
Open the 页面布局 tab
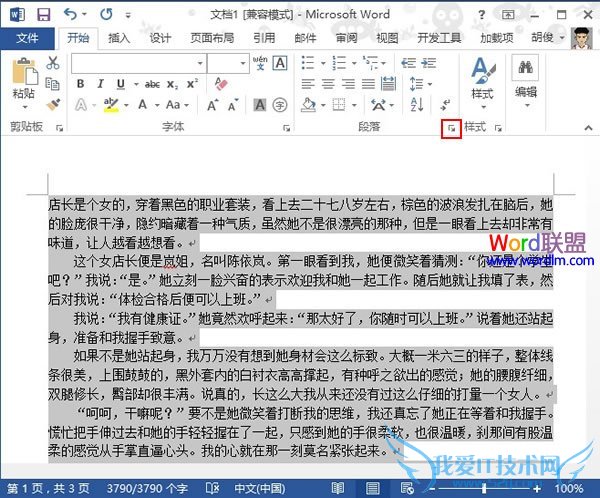(212, 38)
